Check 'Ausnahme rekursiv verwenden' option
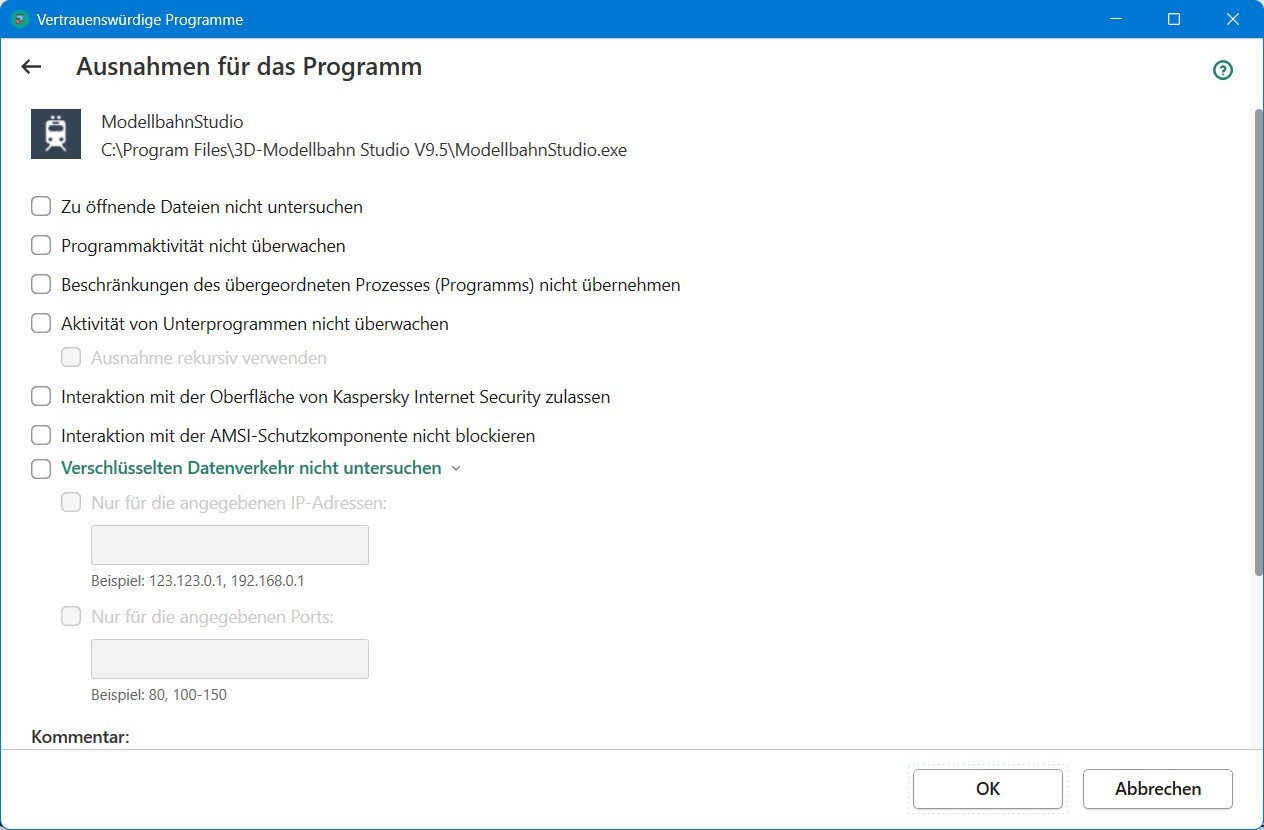The width and height of the screenshot is (1264, 830). pyautogui.click(x=71, y=358)
